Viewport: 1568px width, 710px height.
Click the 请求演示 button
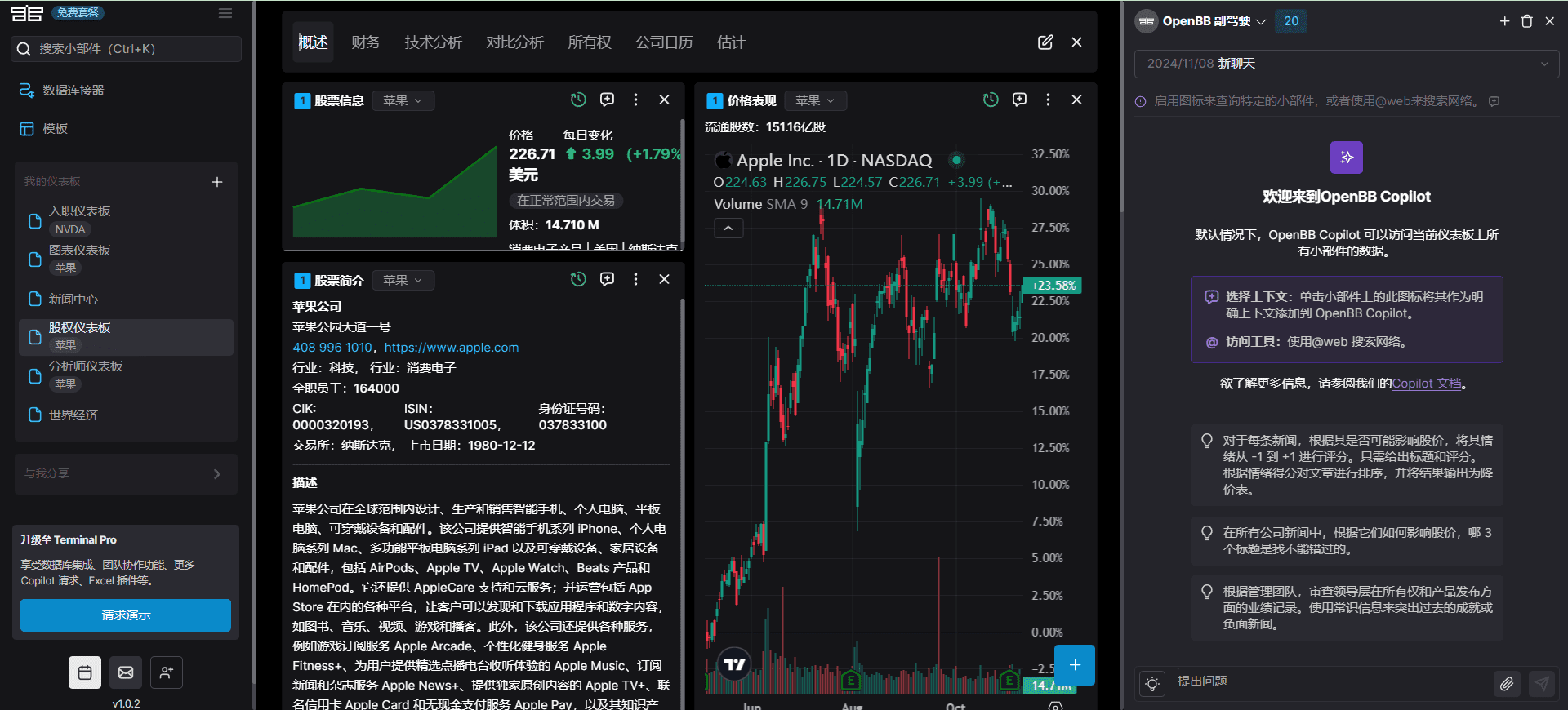tap(126, 615)
